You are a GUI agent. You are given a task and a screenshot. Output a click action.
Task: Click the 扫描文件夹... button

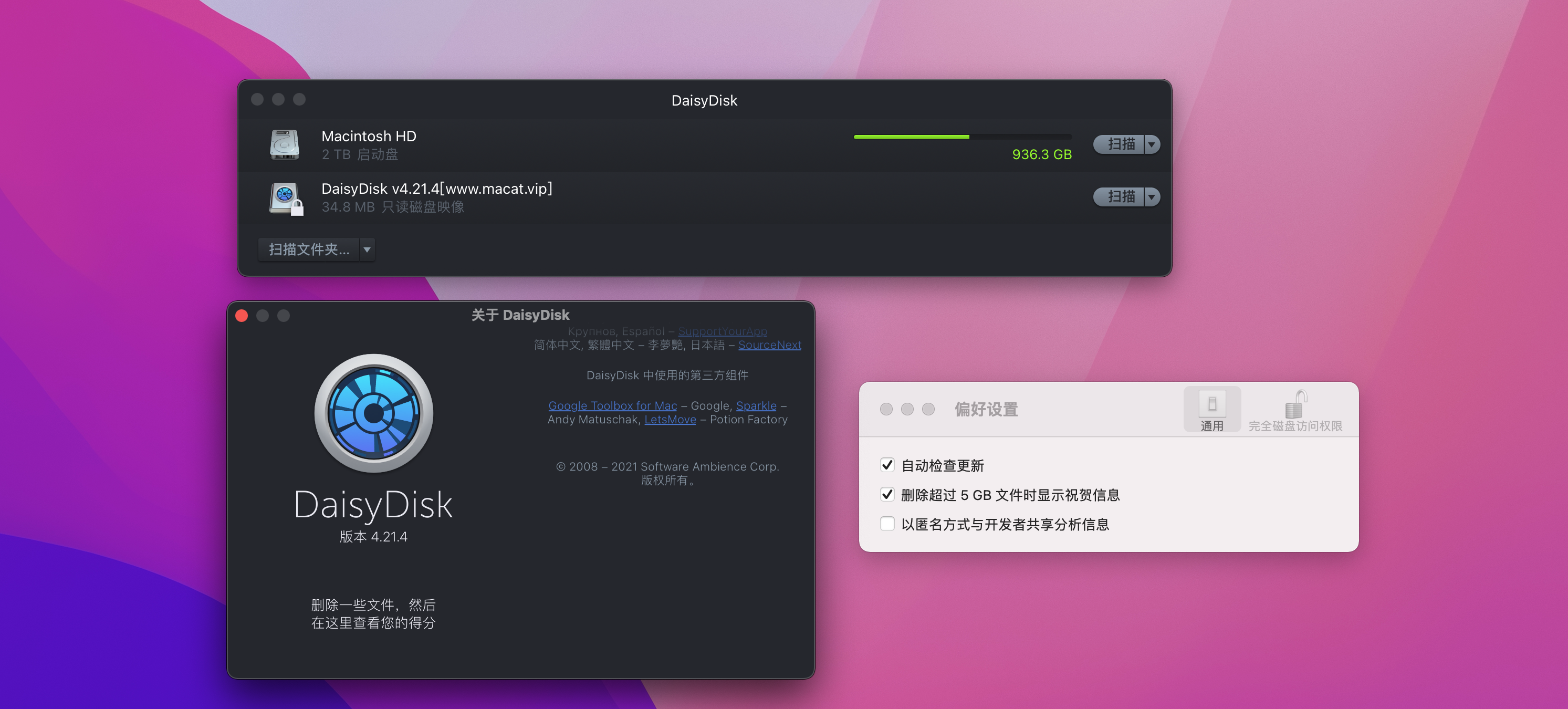pyautogui.click(x=309, y=249)
